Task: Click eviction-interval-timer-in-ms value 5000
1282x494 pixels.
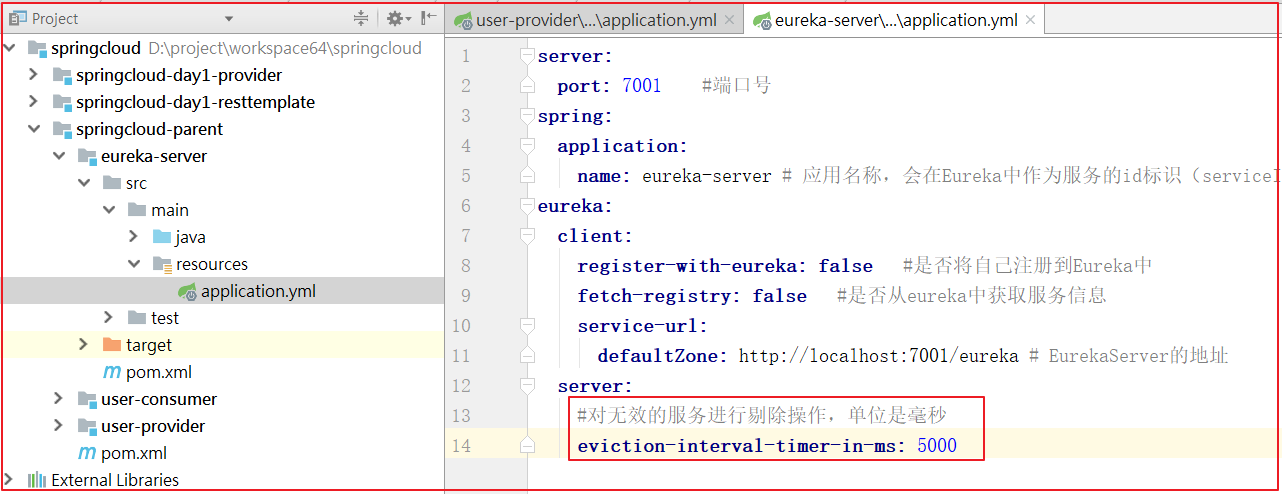Action: tap(937, 446)
